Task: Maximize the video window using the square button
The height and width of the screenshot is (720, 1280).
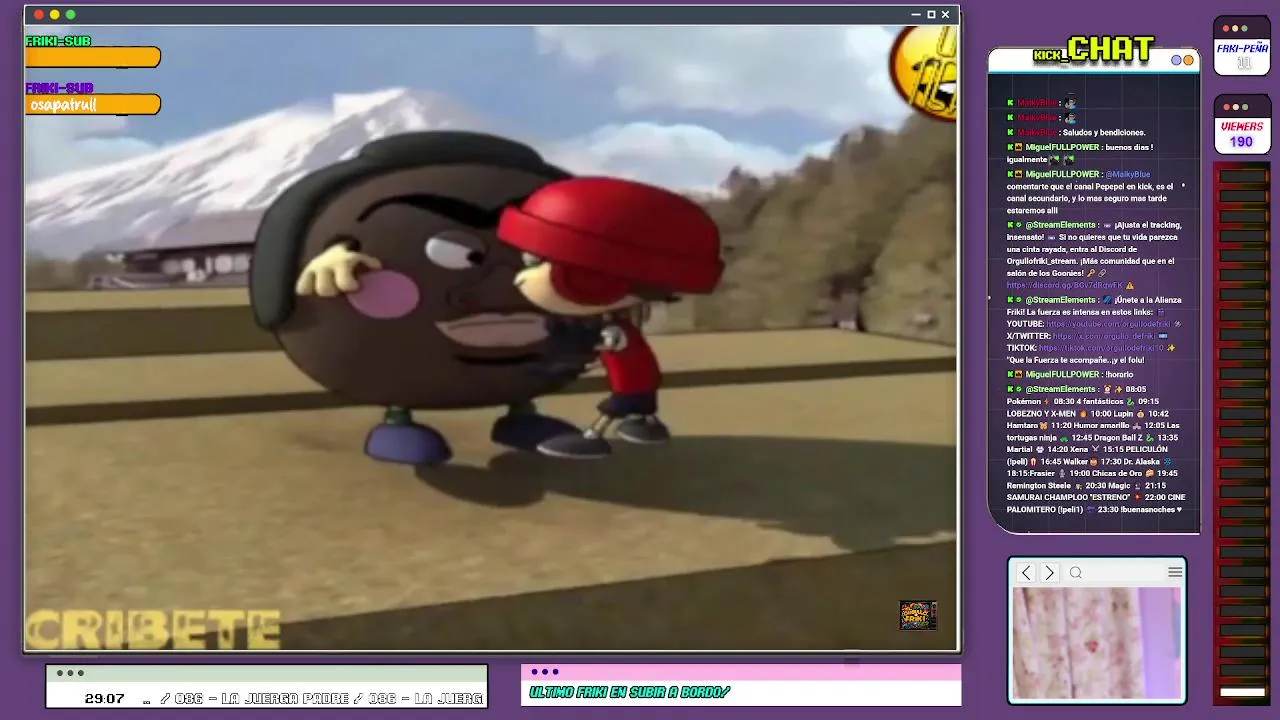Action: [x=931, y=15]
